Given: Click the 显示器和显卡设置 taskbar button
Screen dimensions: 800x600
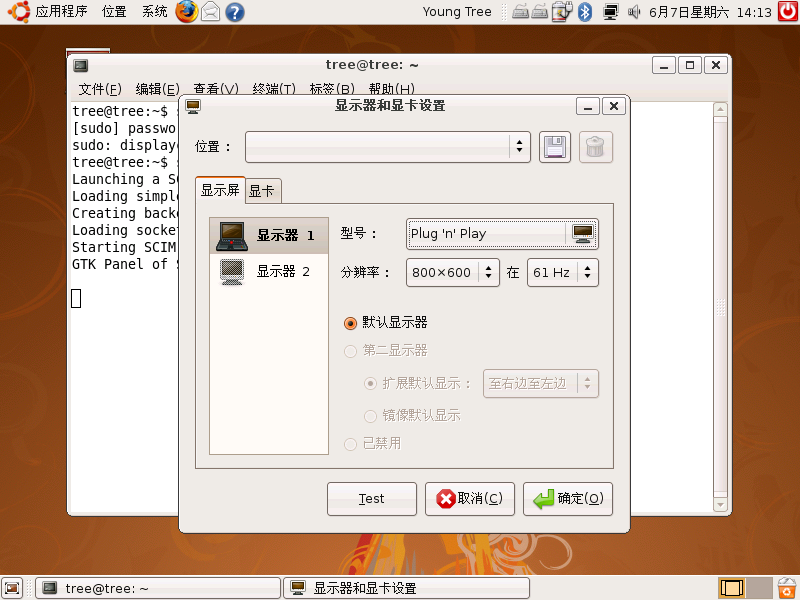Looking at the screenshot, I should [407, 588].
